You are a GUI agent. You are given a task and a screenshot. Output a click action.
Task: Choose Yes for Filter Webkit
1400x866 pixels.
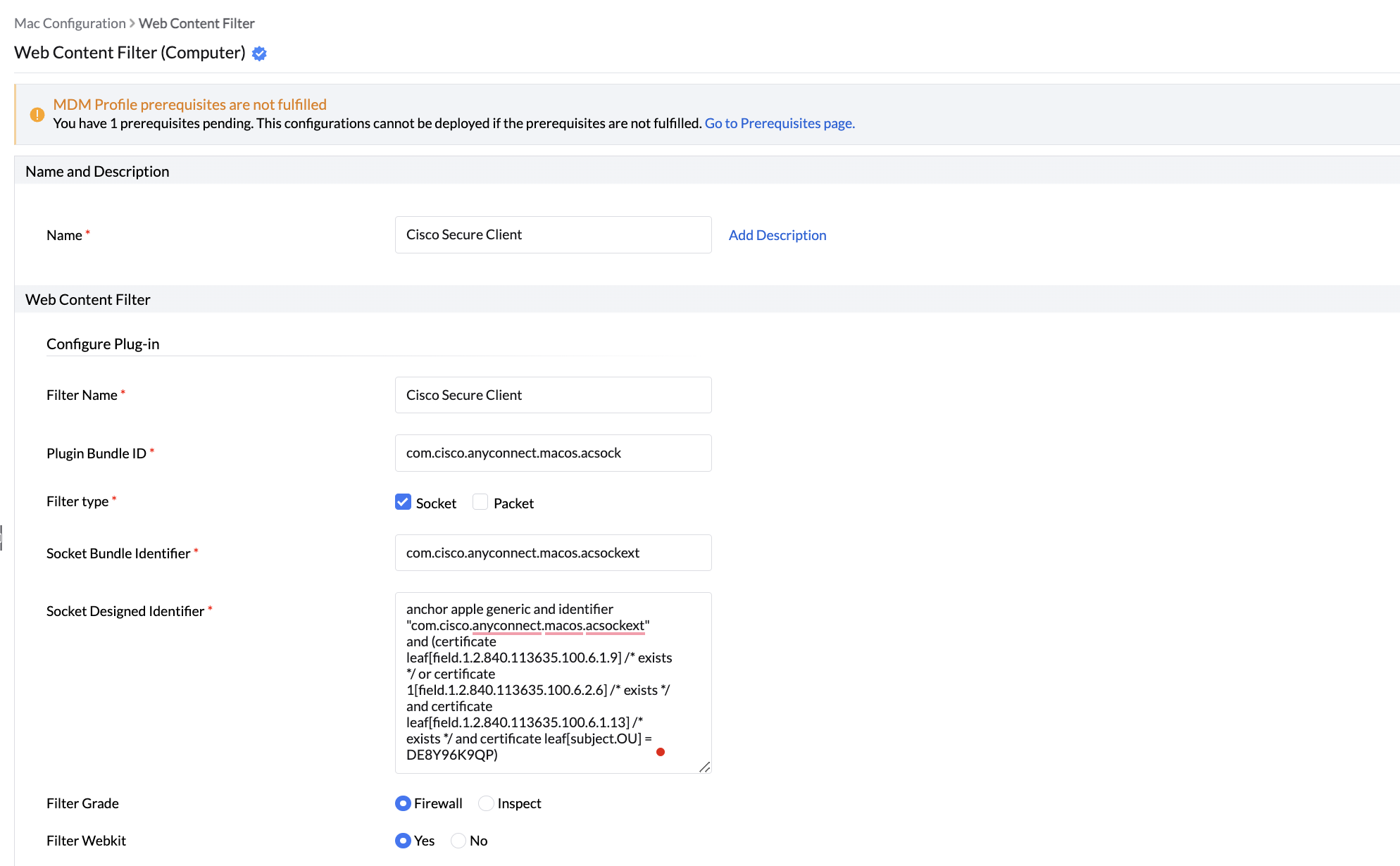pyautogui.click(x=403, y=841)
